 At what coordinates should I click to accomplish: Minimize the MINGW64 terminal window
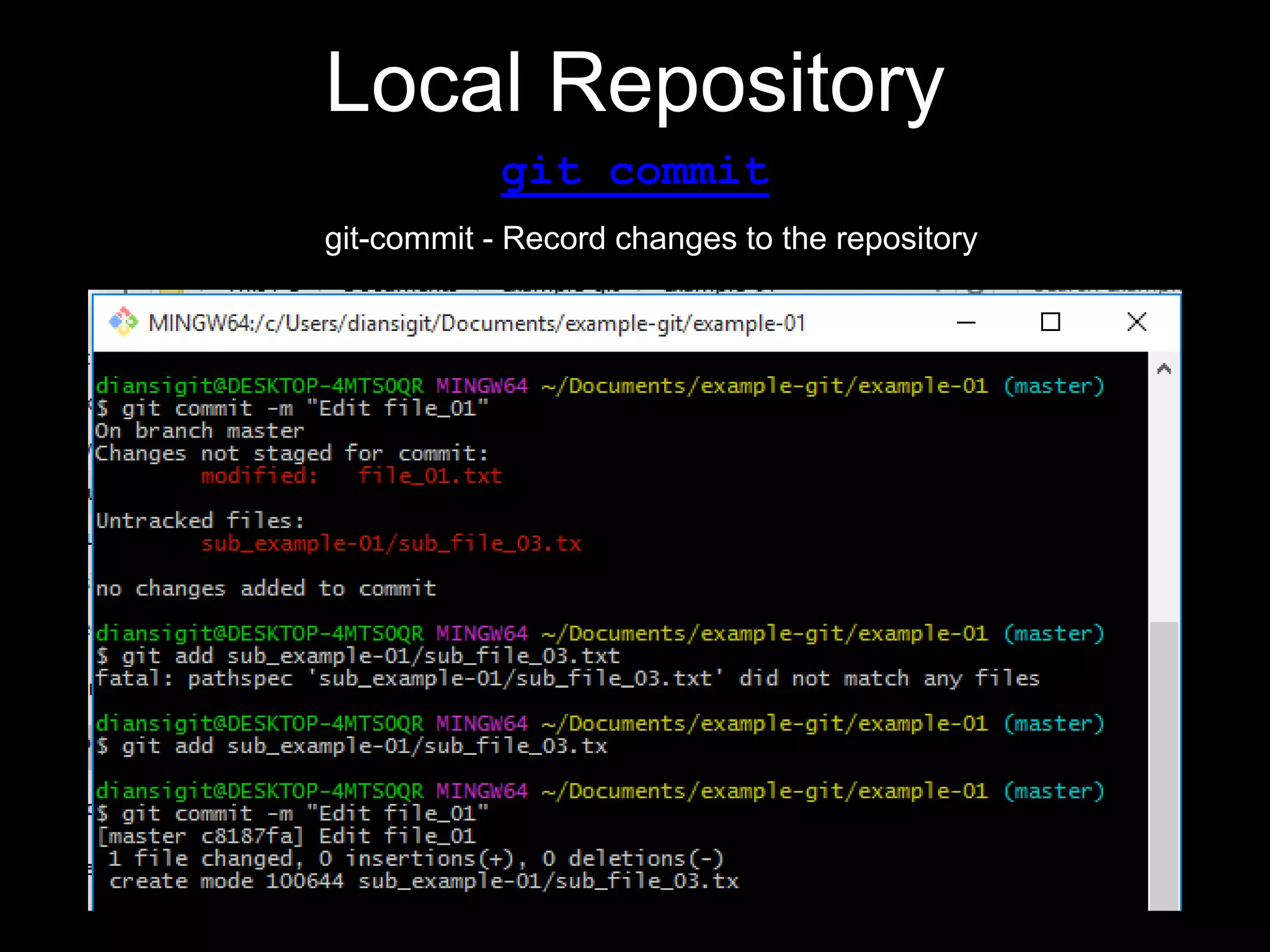click(x=966, y=322)
